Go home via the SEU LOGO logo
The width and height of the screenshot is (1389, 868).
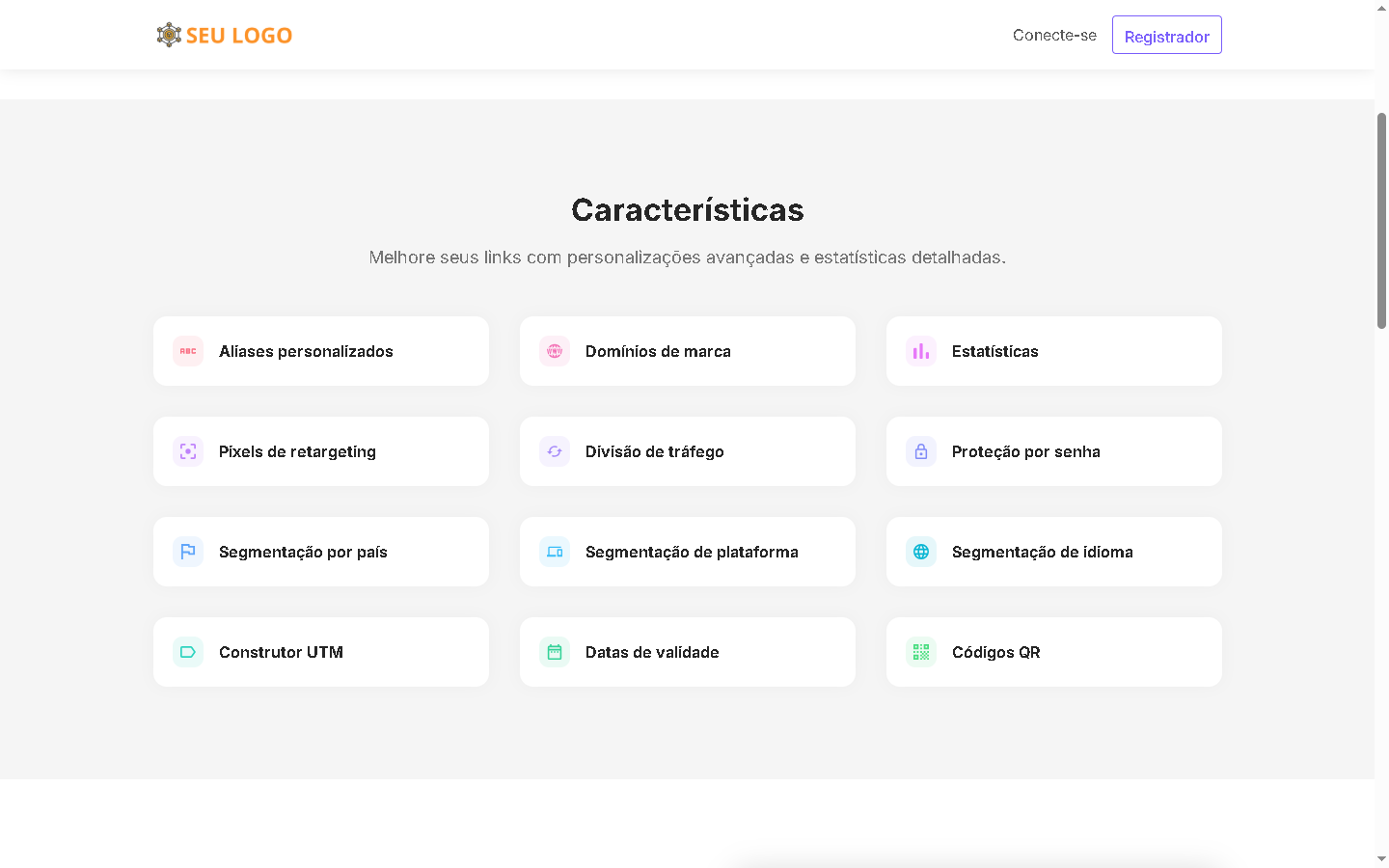pyautogui.click(x=225, y=36)
